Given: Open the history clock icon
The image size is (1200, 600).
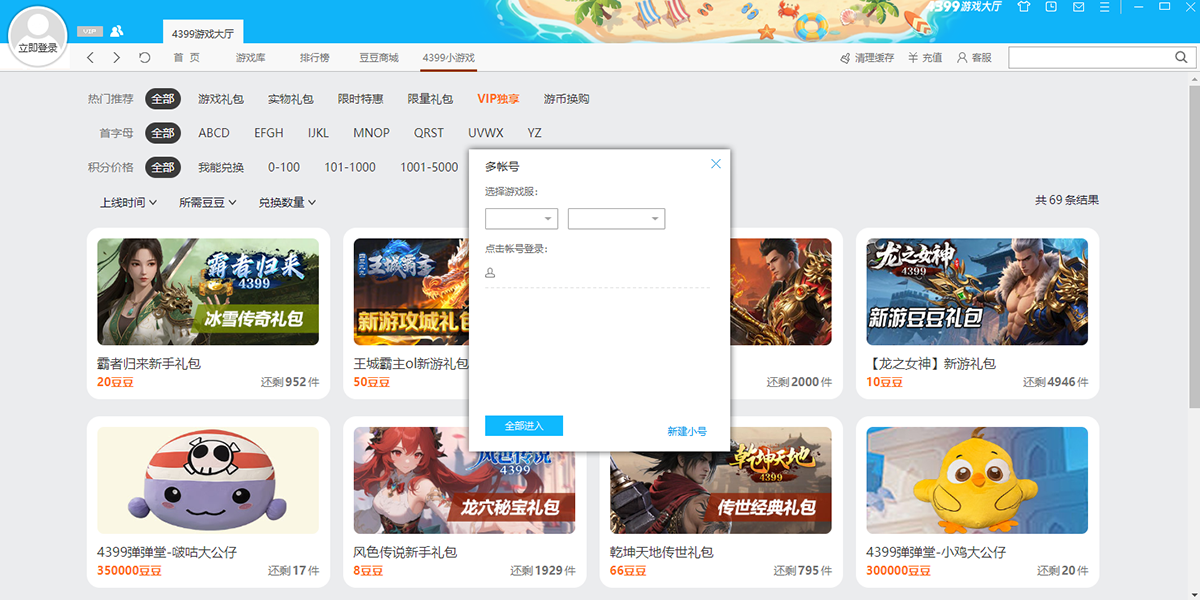Looking at the screenshot, I should (x=1051, y=7).
